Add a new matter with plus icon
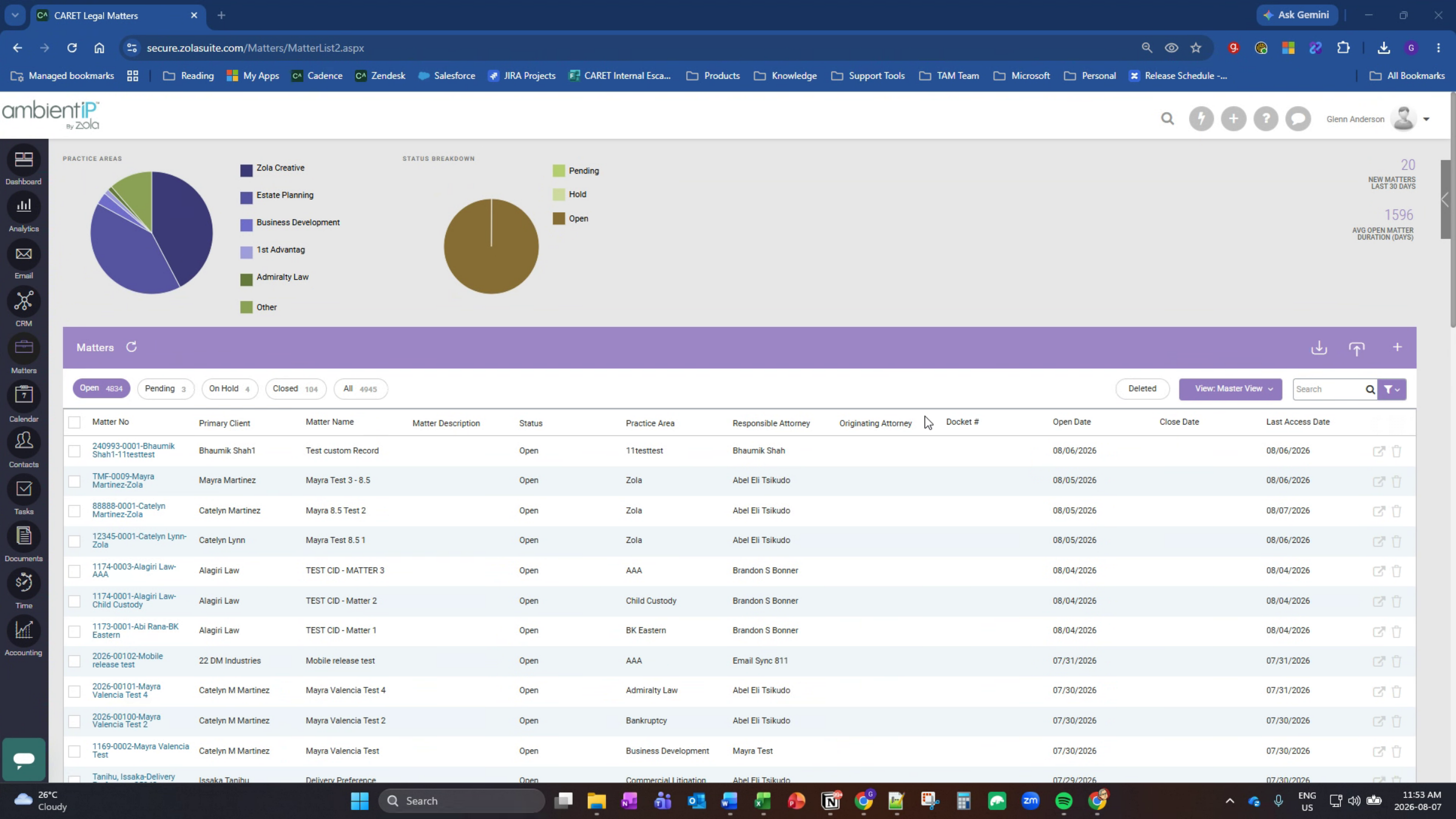1456x819 pixels. click(x=1397, y=347)
